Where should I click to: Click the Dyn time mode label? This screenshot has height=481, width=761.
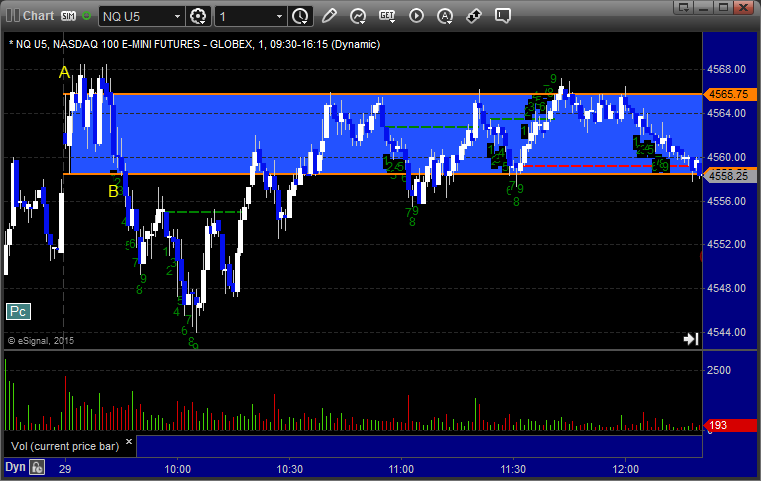(x=15, y=467)
